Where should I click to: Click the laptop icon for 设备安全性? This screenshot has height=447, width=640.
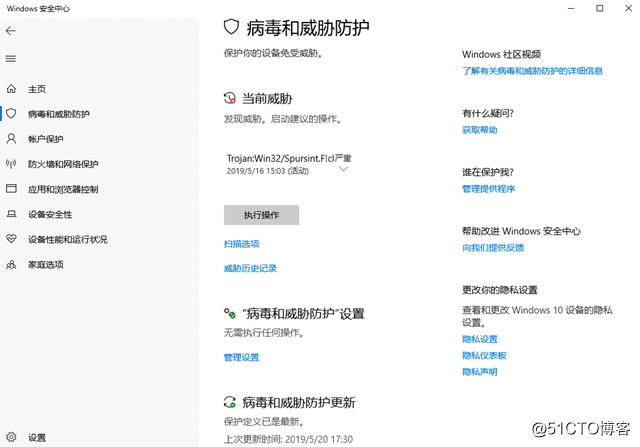(11, 214)
